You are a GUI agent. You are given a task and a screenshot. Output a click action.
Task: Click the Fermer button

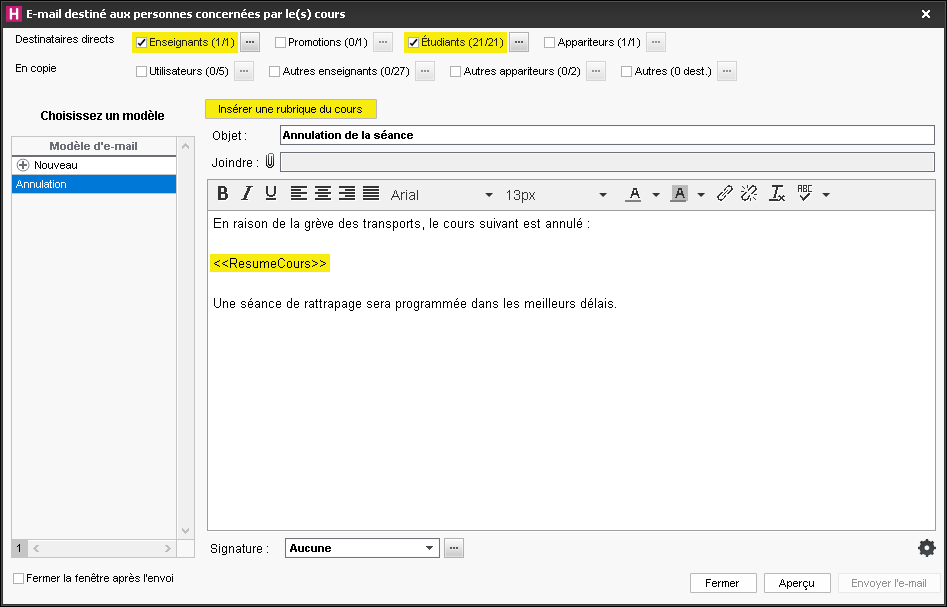coord(722,583)
